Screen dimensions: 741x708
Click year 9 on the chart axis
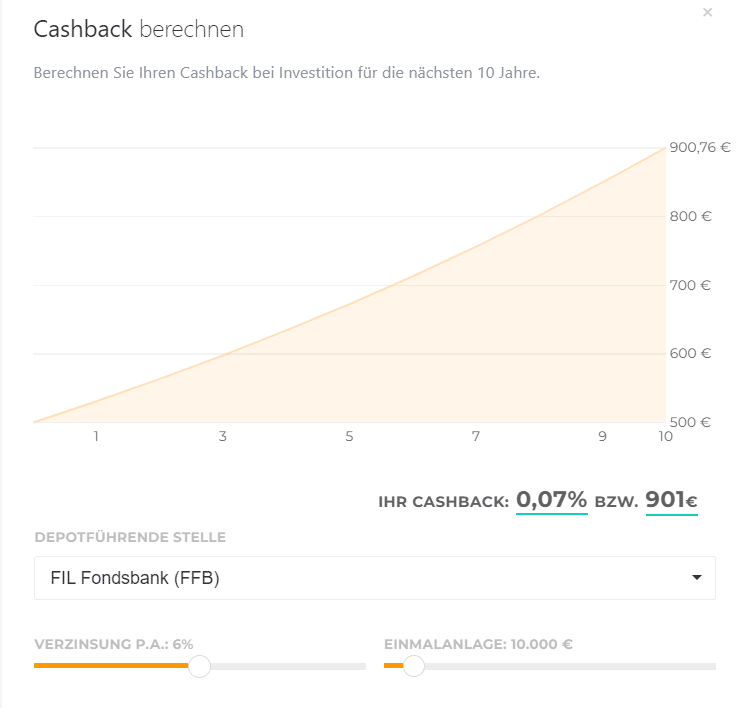click(x=602, y=436)
